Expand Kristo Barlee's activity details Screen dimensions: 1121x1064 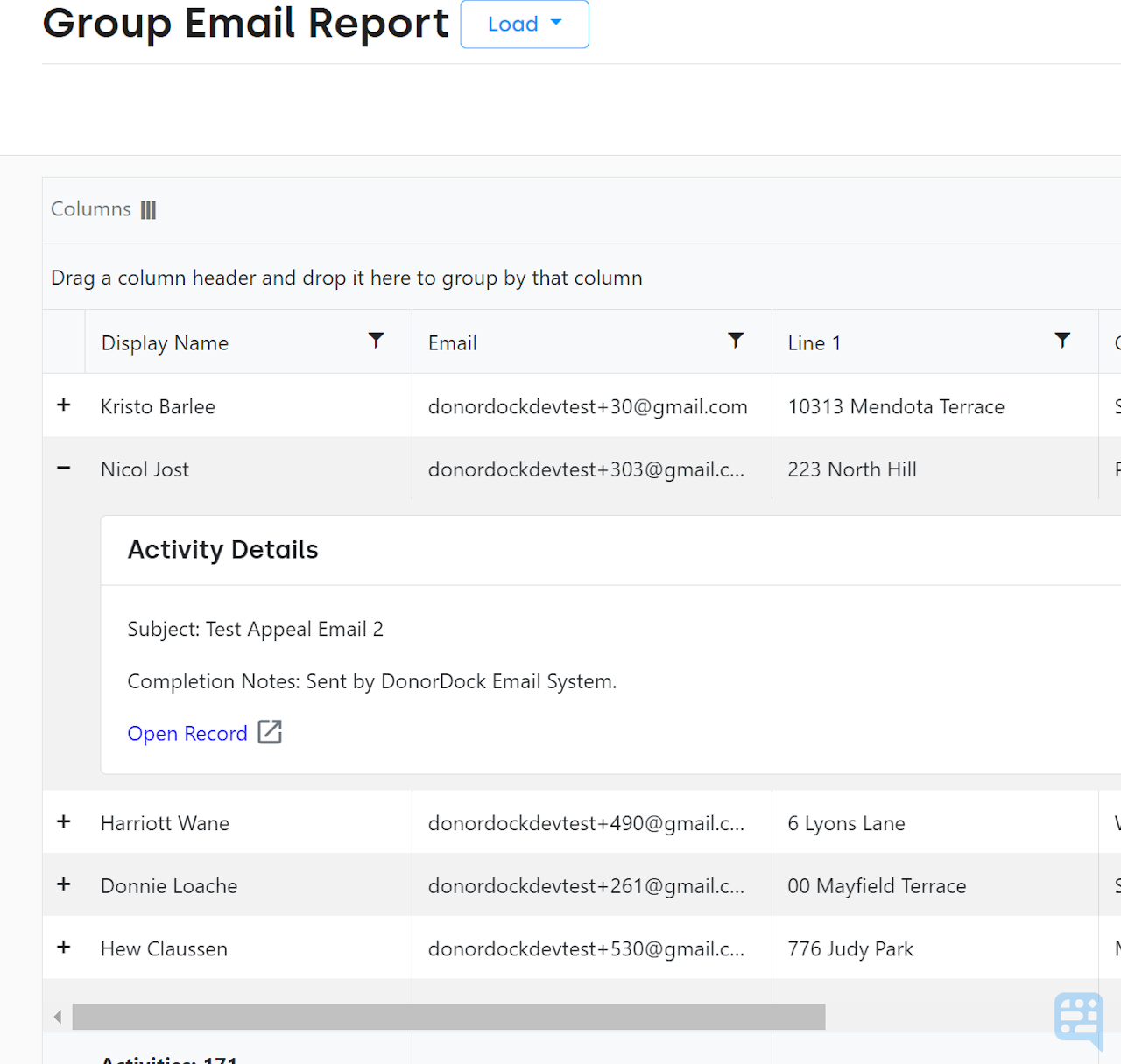(x=63, y=405)
